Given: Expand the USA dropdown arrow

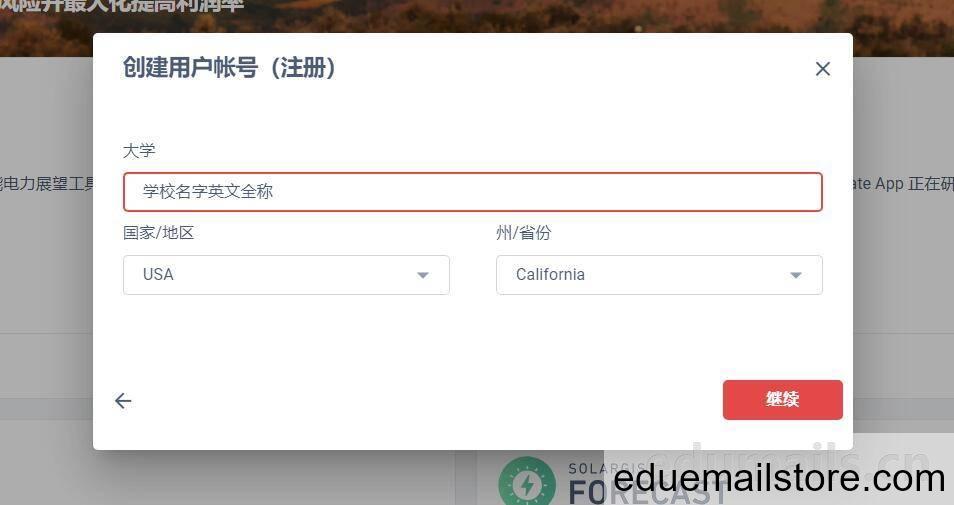Looking at the screenshot, I should pos(423,275).
